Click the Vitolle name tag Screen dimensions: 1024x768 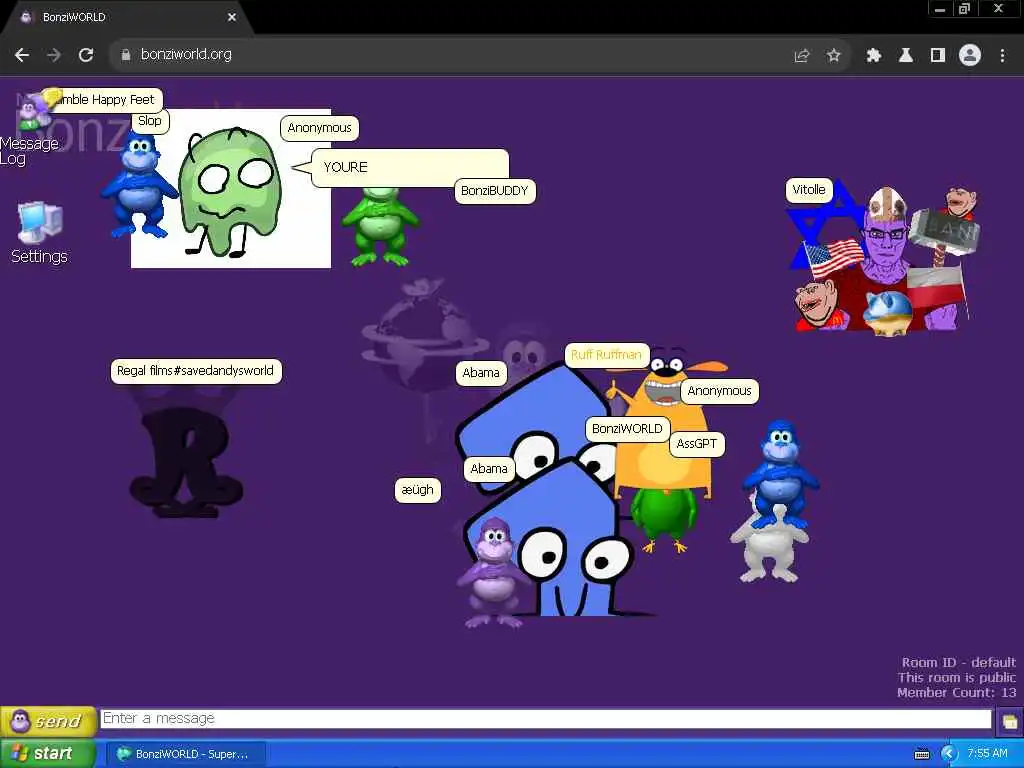pyautogui.click(x=808, y=190)
